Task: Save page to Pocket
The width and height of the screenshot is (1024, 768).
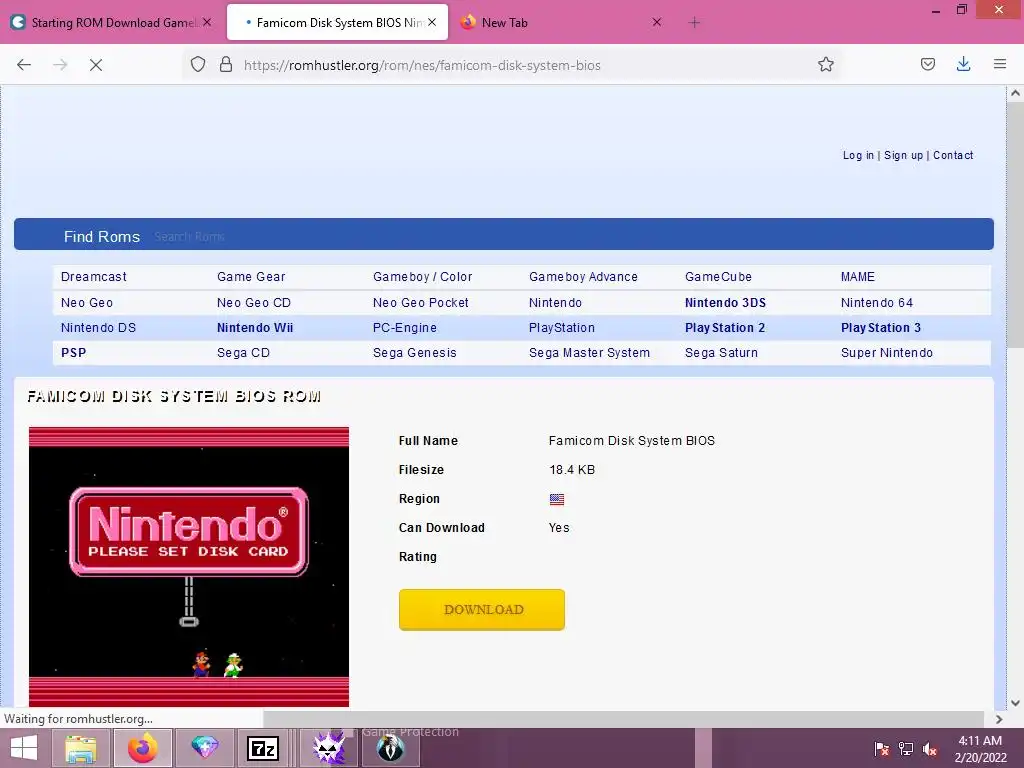Action: 927,64
